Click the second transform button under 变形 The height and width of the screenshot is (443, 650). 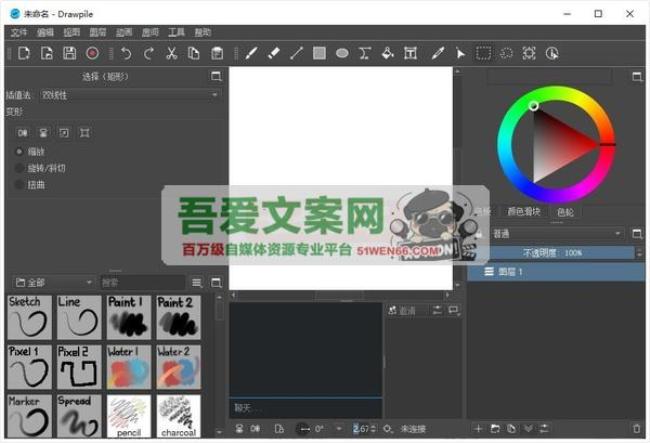coord(43,133)
